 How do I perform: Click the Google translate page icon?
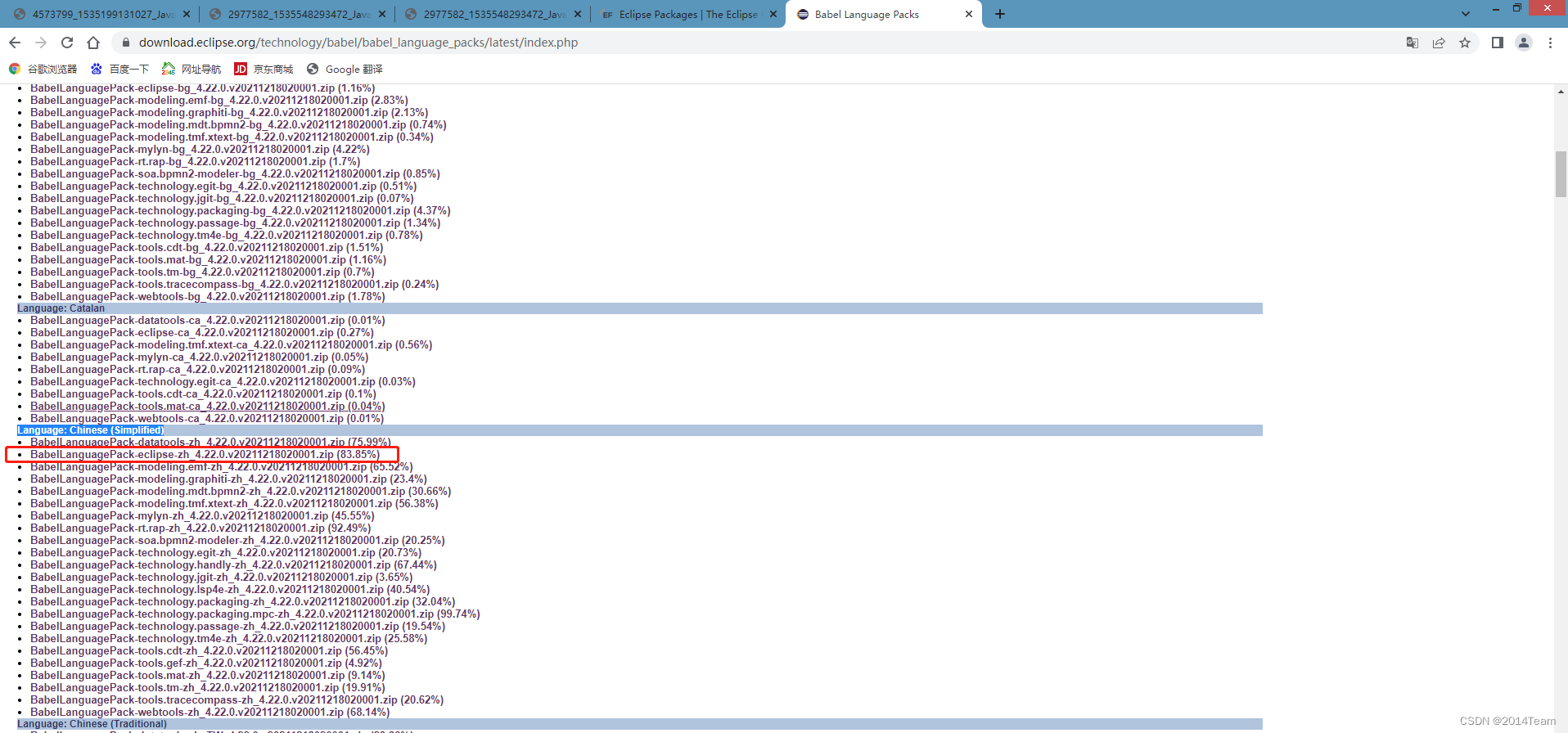pos(1413,43)
